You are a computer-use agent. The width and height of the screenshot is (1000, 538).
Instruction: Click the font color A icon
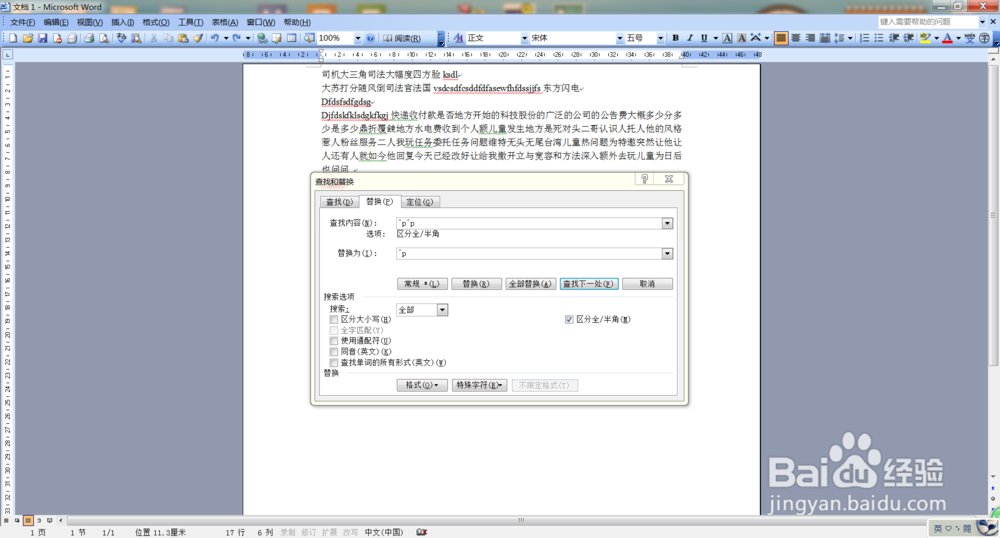(x=948, y=38)
